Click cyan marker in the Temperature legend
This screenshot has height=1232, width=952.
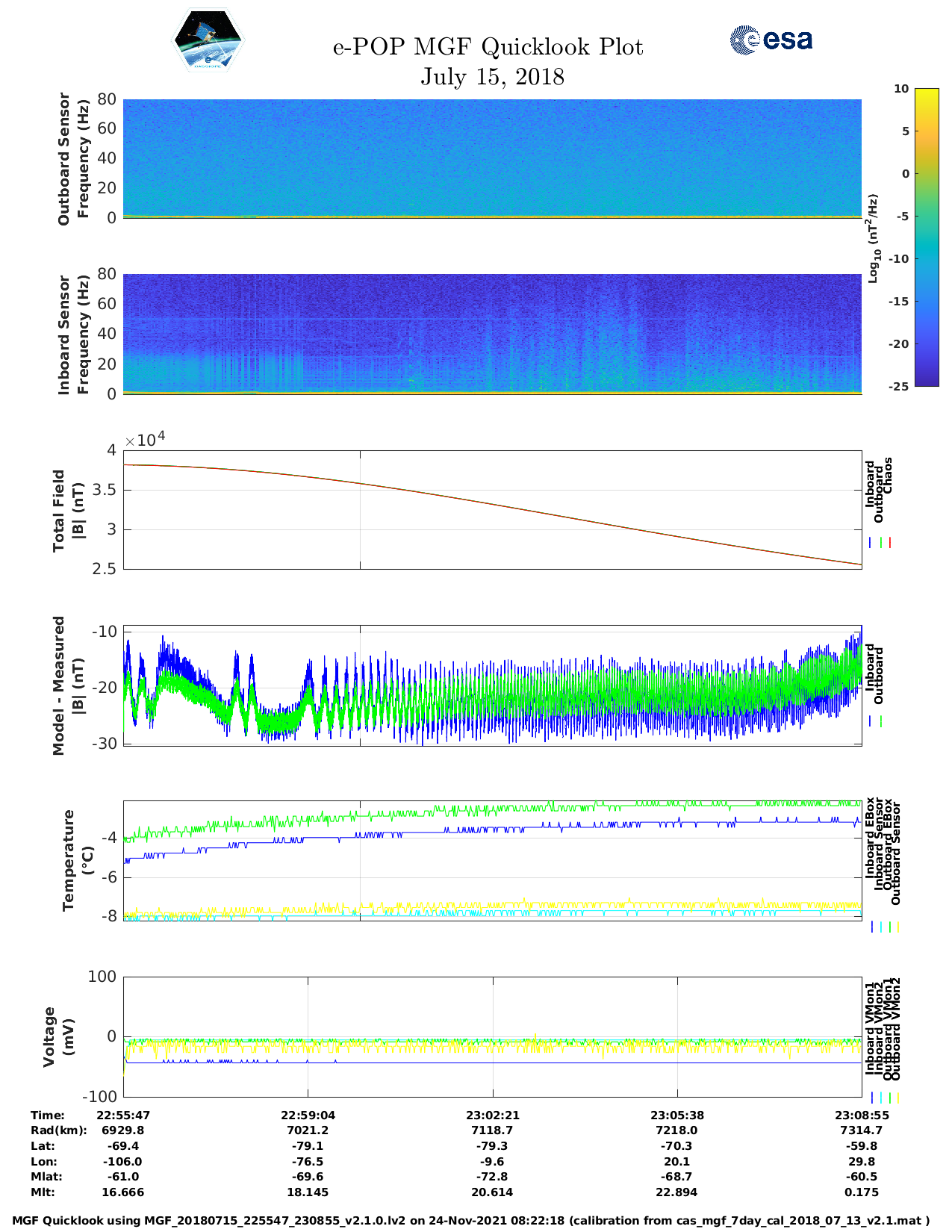(x=881, y=927)
